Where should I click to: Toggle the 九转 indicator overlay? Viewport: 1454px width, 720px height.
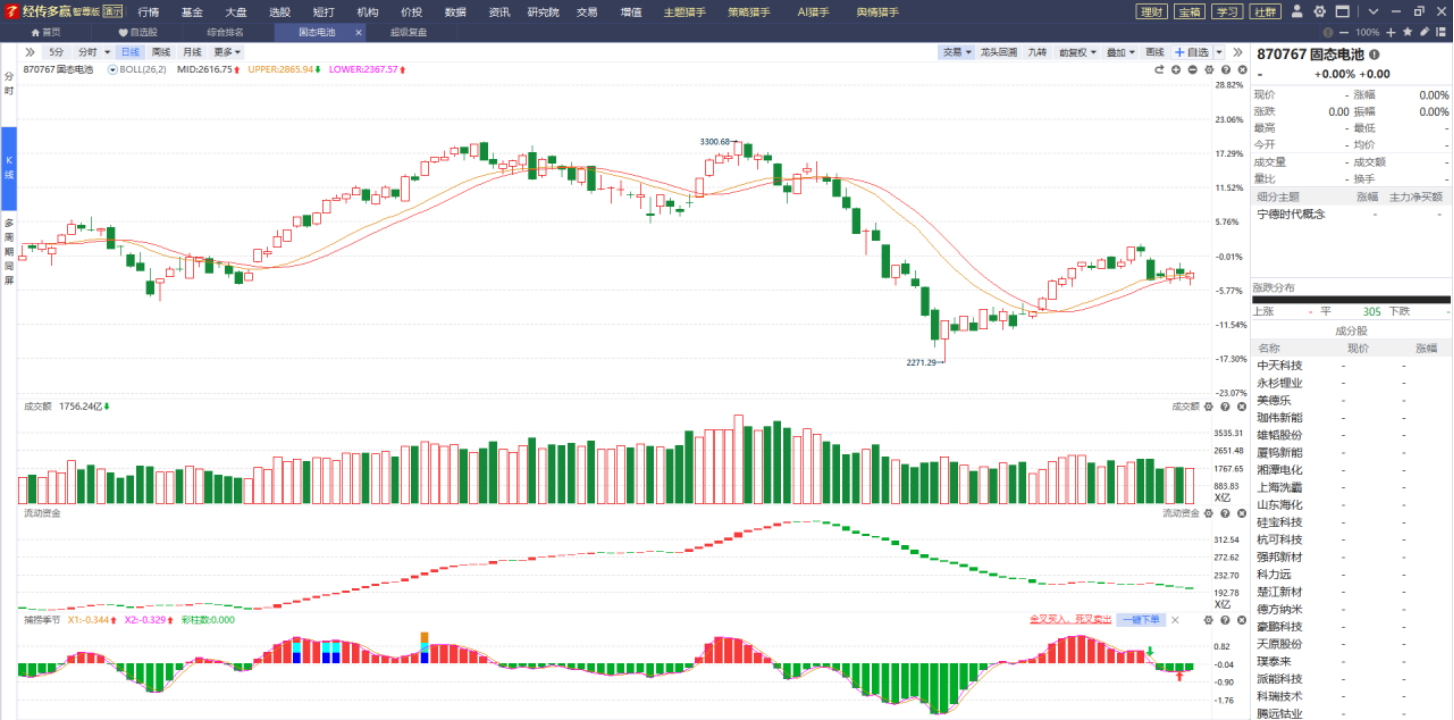coord(1038,52)
